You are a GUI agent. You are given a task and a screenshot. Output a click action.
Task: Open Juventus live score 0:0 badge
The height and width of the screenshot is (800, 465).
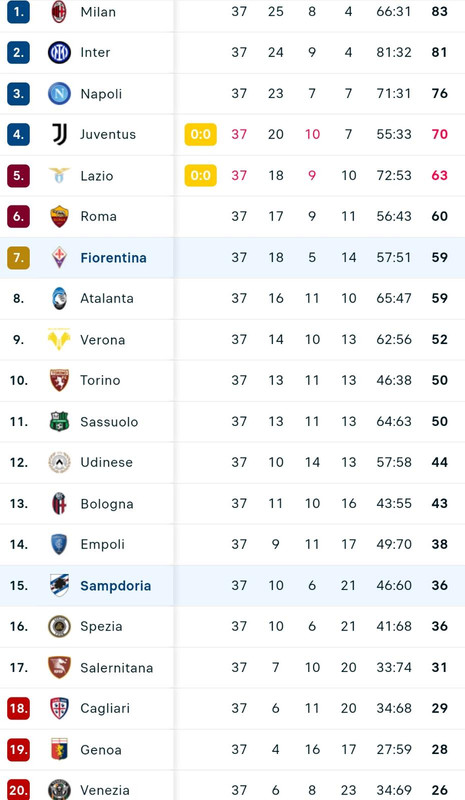tap(201, 134)
